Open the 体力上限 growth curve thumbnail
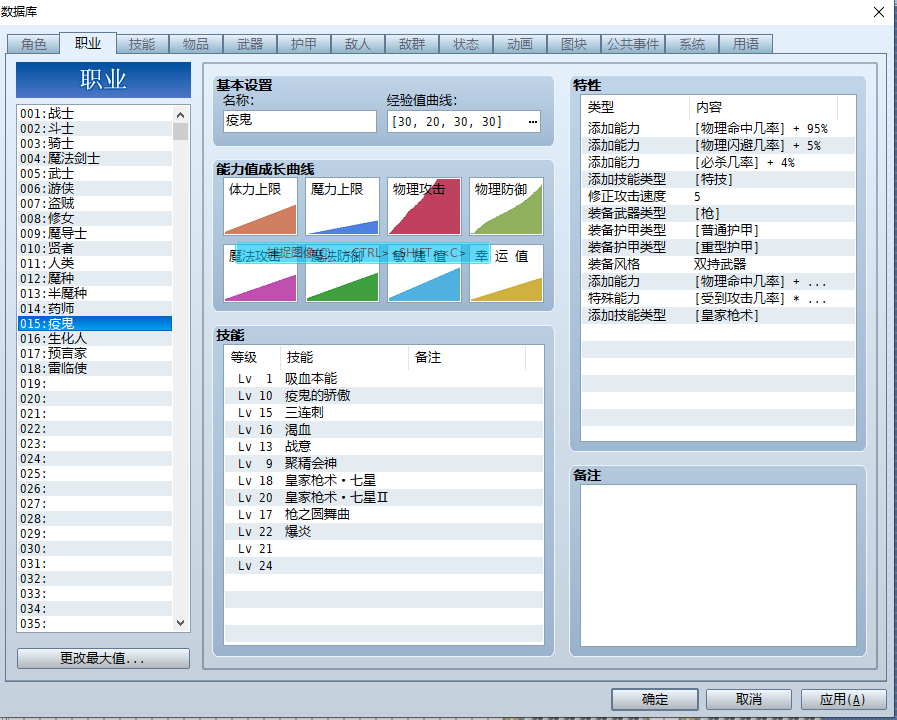Screen dimensions: 897x720 (260, 206)
